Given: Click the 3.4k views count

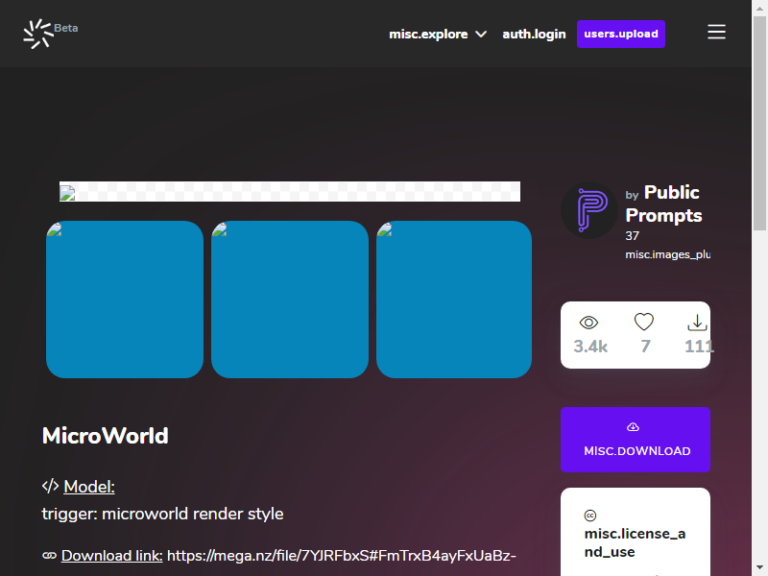Looking at the screenshot, I should (590, 346).
